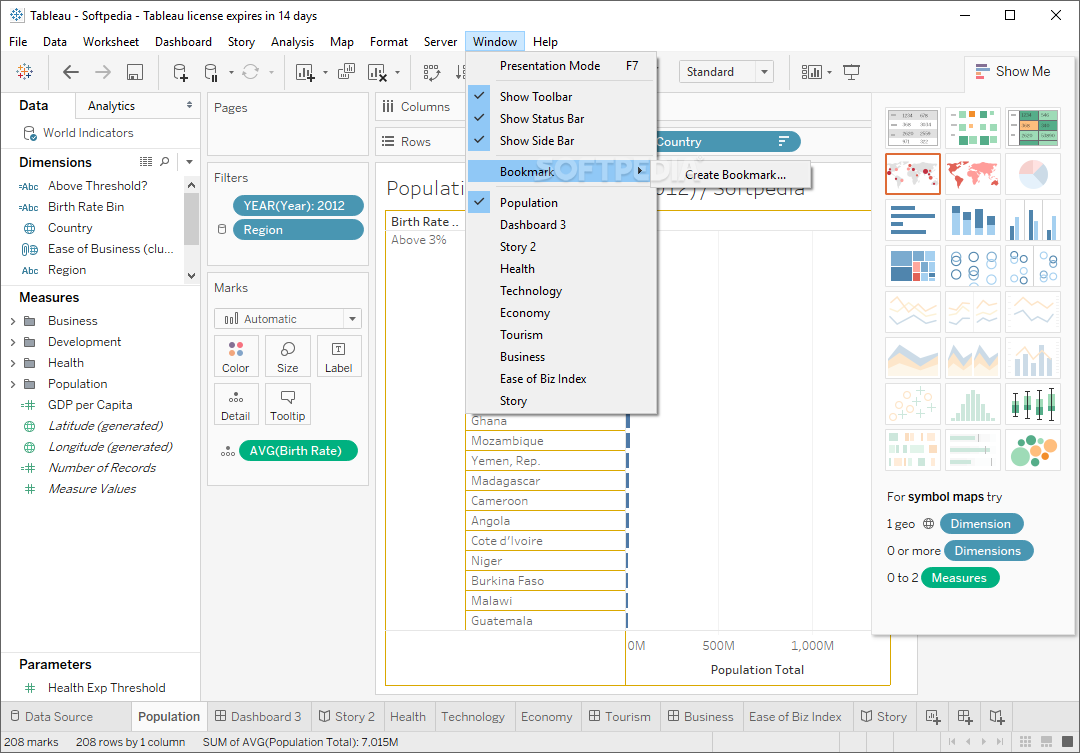Click the New Worksheet tab icon
Image resolution: width=1080 pixels, height=753 pixels.
point(933,716)
